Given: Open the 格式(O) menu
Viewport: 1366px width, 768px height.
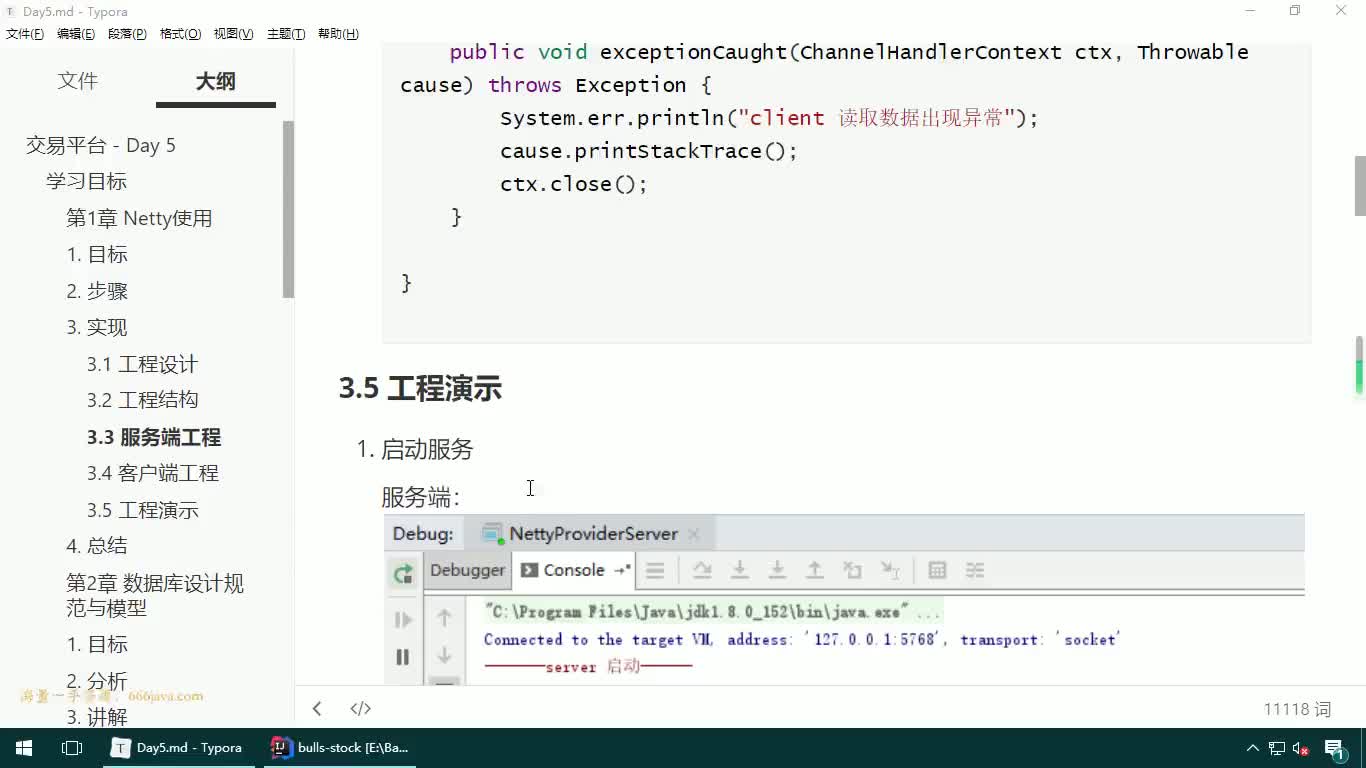Looking at the screenshot, I should point(180,34).
